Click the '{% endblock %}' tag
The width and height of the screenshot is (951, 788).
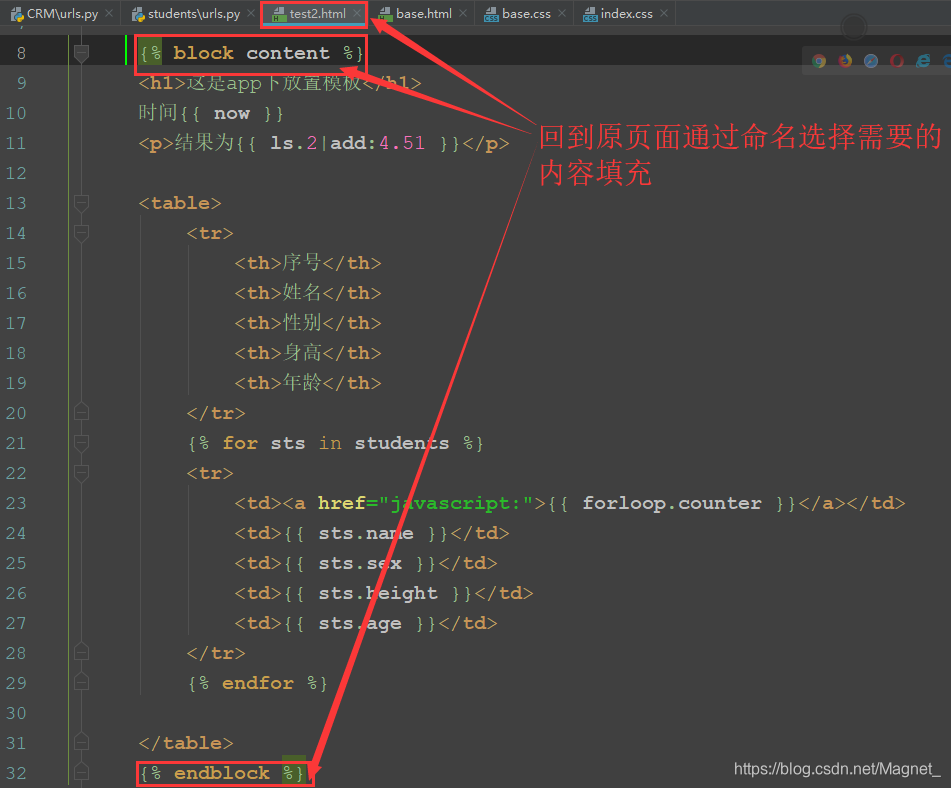click(222, 773)
